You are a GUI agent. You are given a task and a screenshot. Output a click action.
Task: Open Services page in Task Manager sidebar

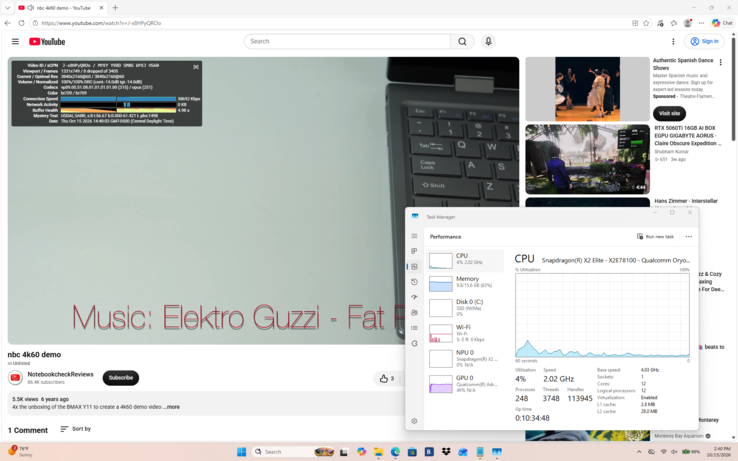[x=414, y=343]
